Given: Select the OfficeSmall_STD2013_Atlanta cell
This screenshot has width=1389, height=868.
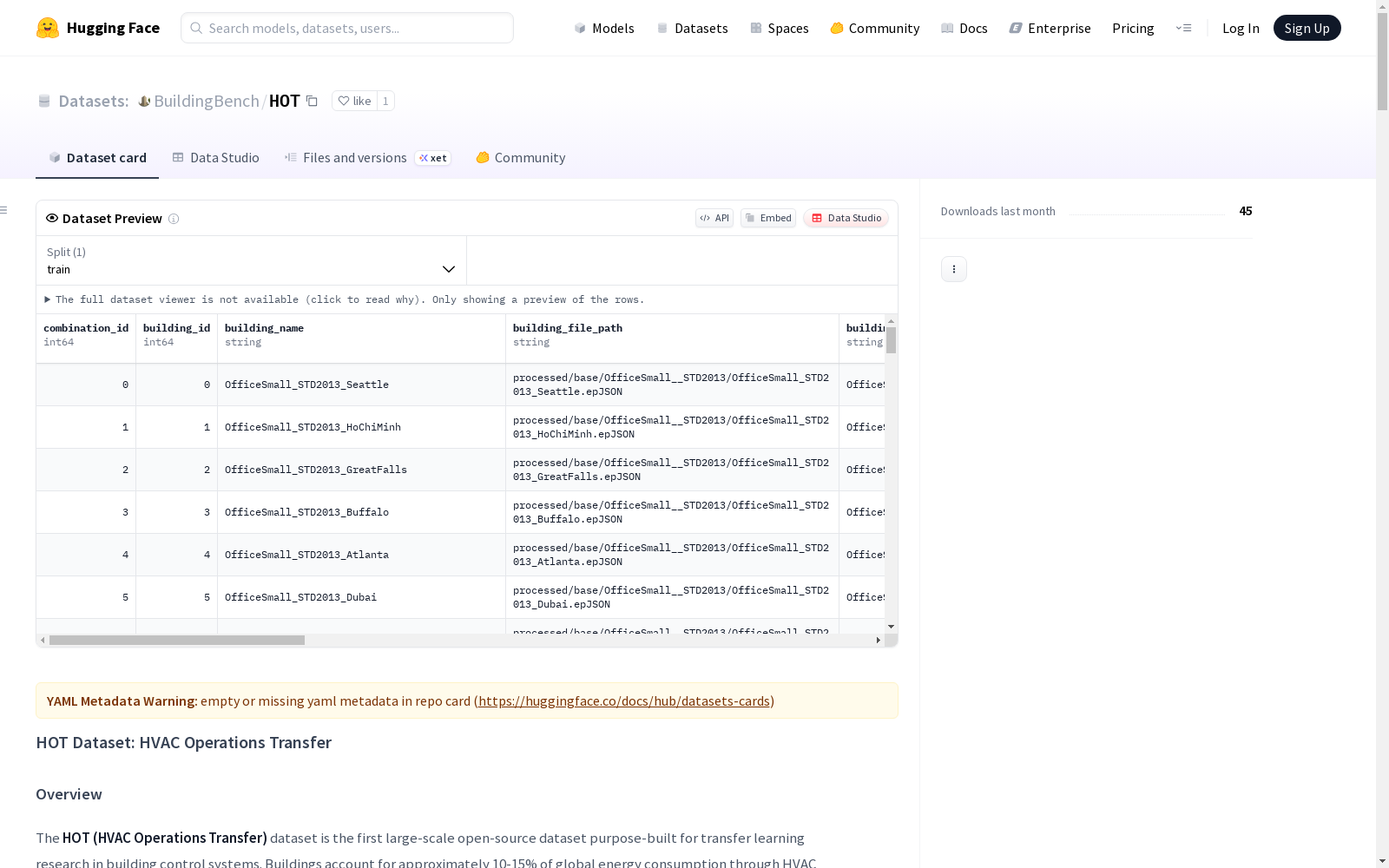Looking at the screenshot, I should 362,555.
